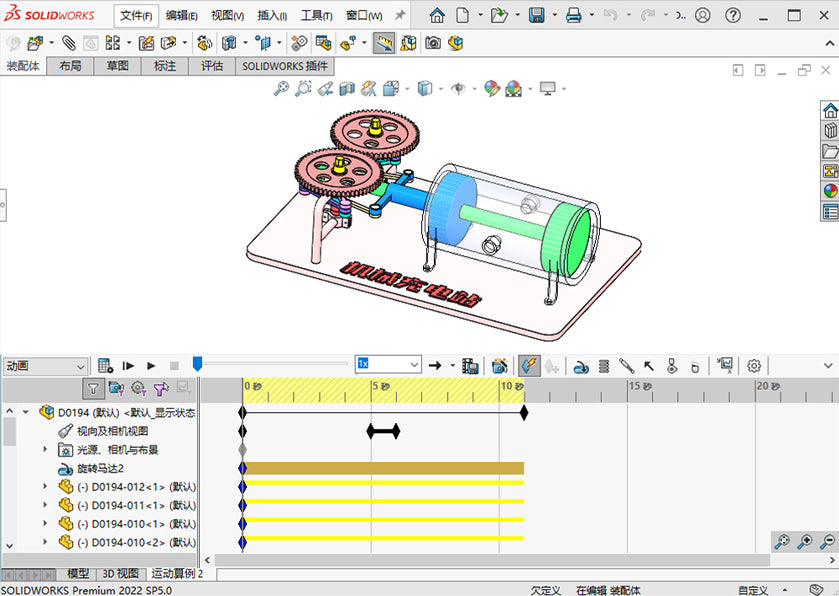Toggle Autokey in the motion toolbar
This screenshot has height=596, width=839.
click(x=529, y=366)
